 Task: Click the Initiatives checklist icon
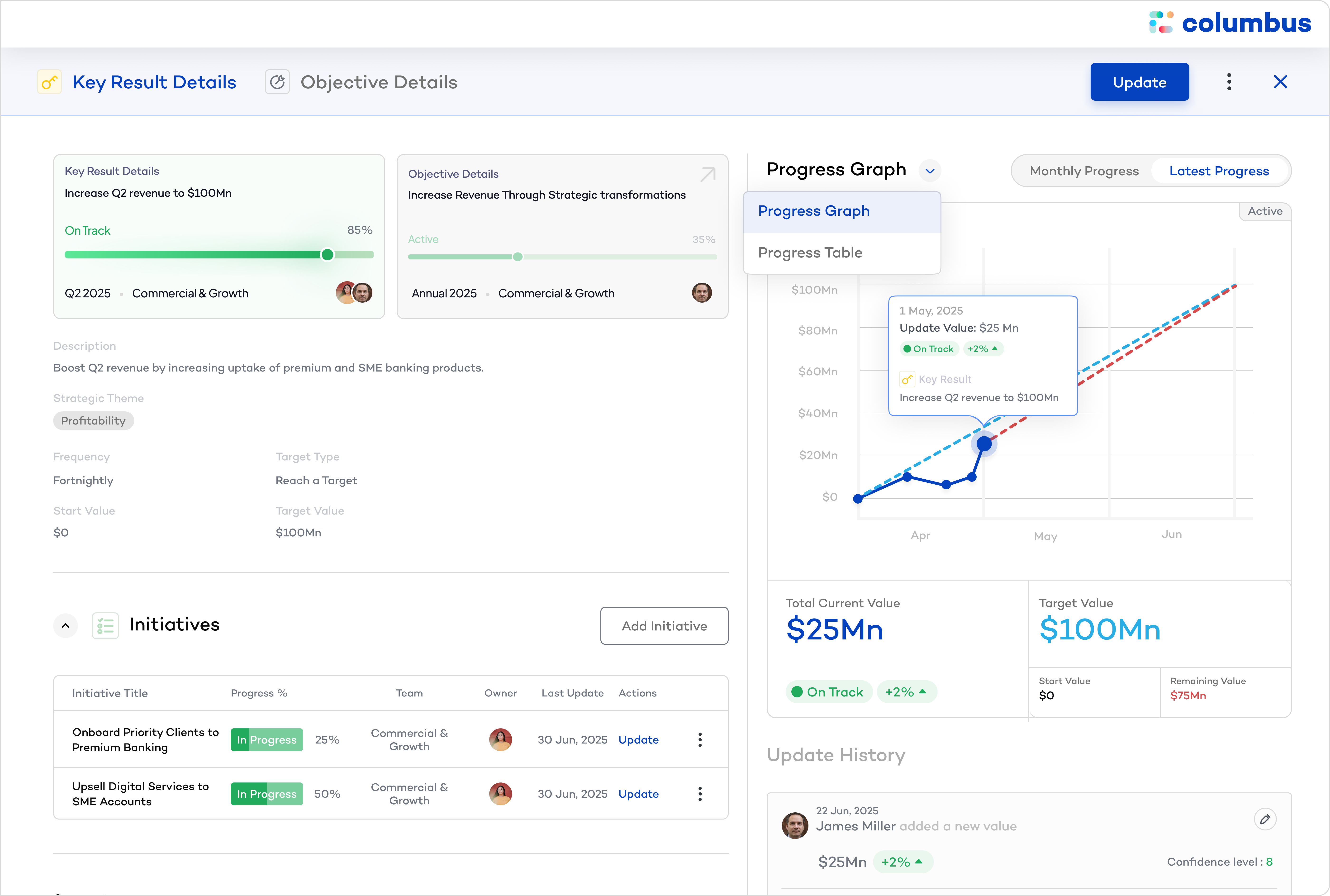(105, 625)
